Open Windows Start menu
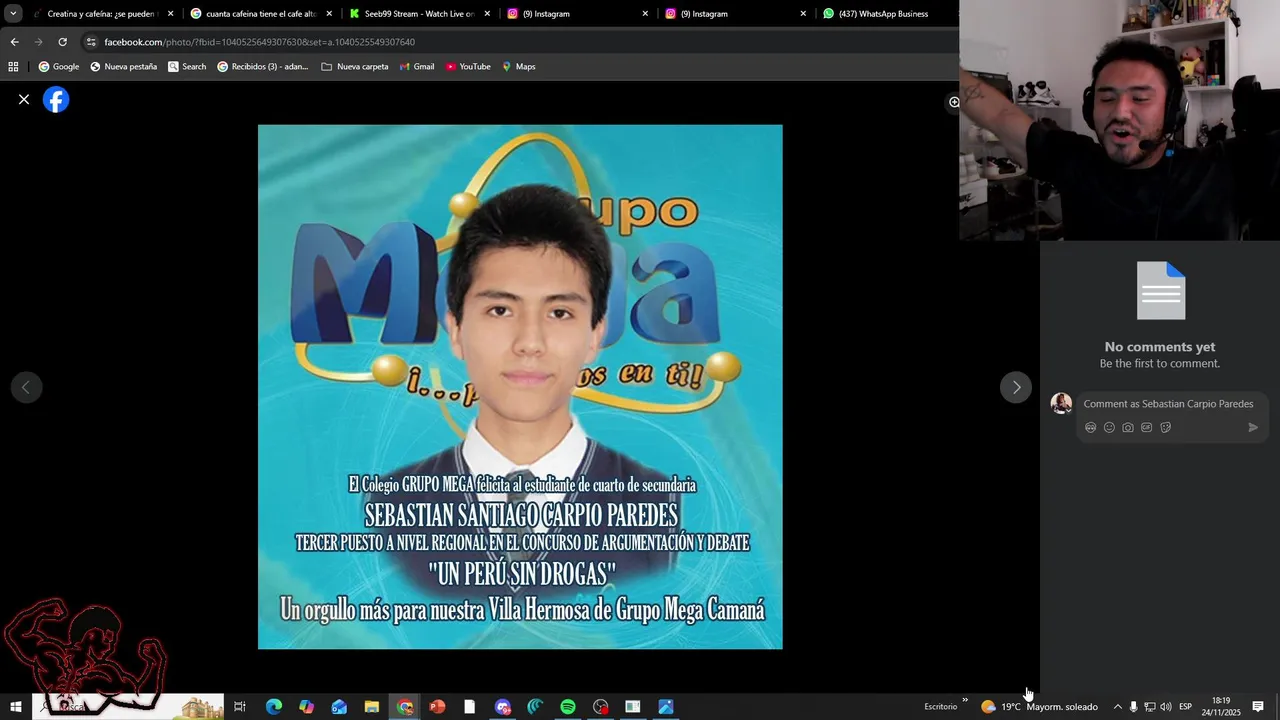1280x720 pixels. pyautogui.click(x=15, y=707)
